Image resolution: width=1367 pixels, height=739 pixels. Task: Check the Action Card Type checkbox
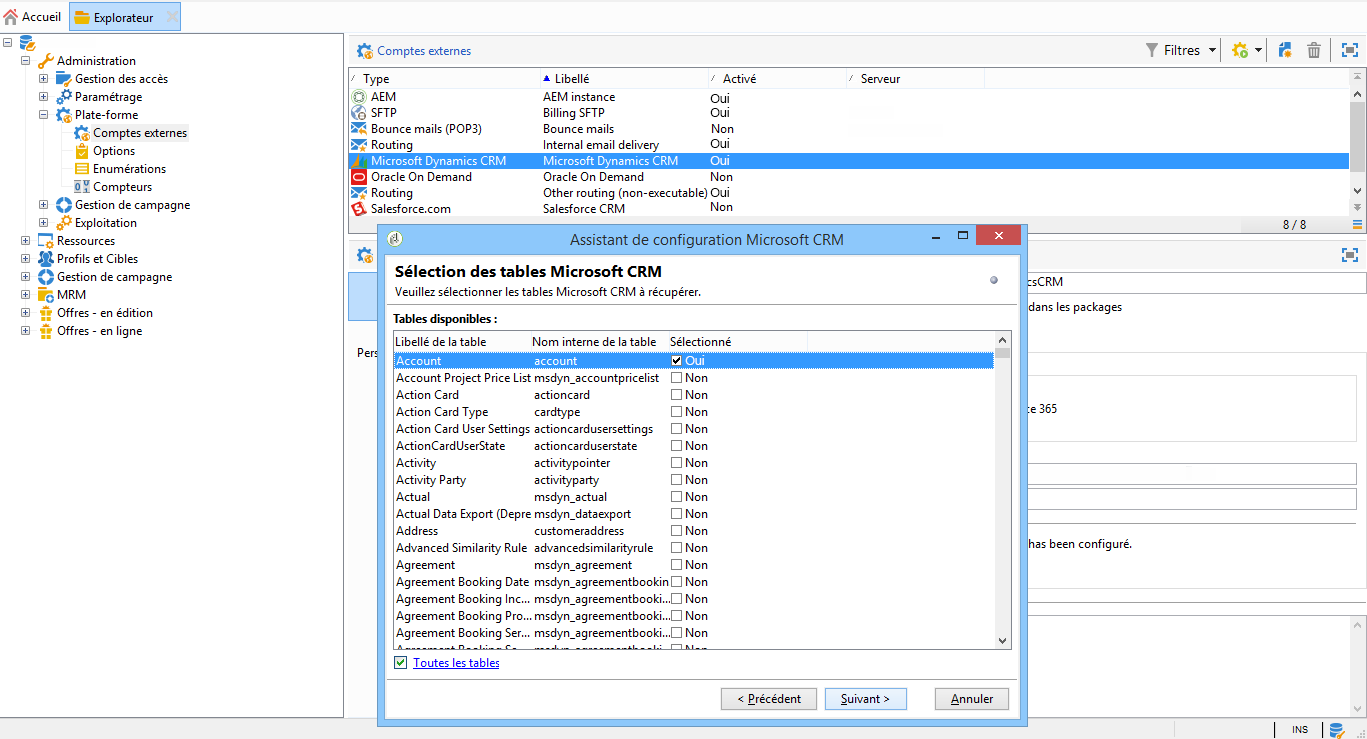click(x=677, y=412)
